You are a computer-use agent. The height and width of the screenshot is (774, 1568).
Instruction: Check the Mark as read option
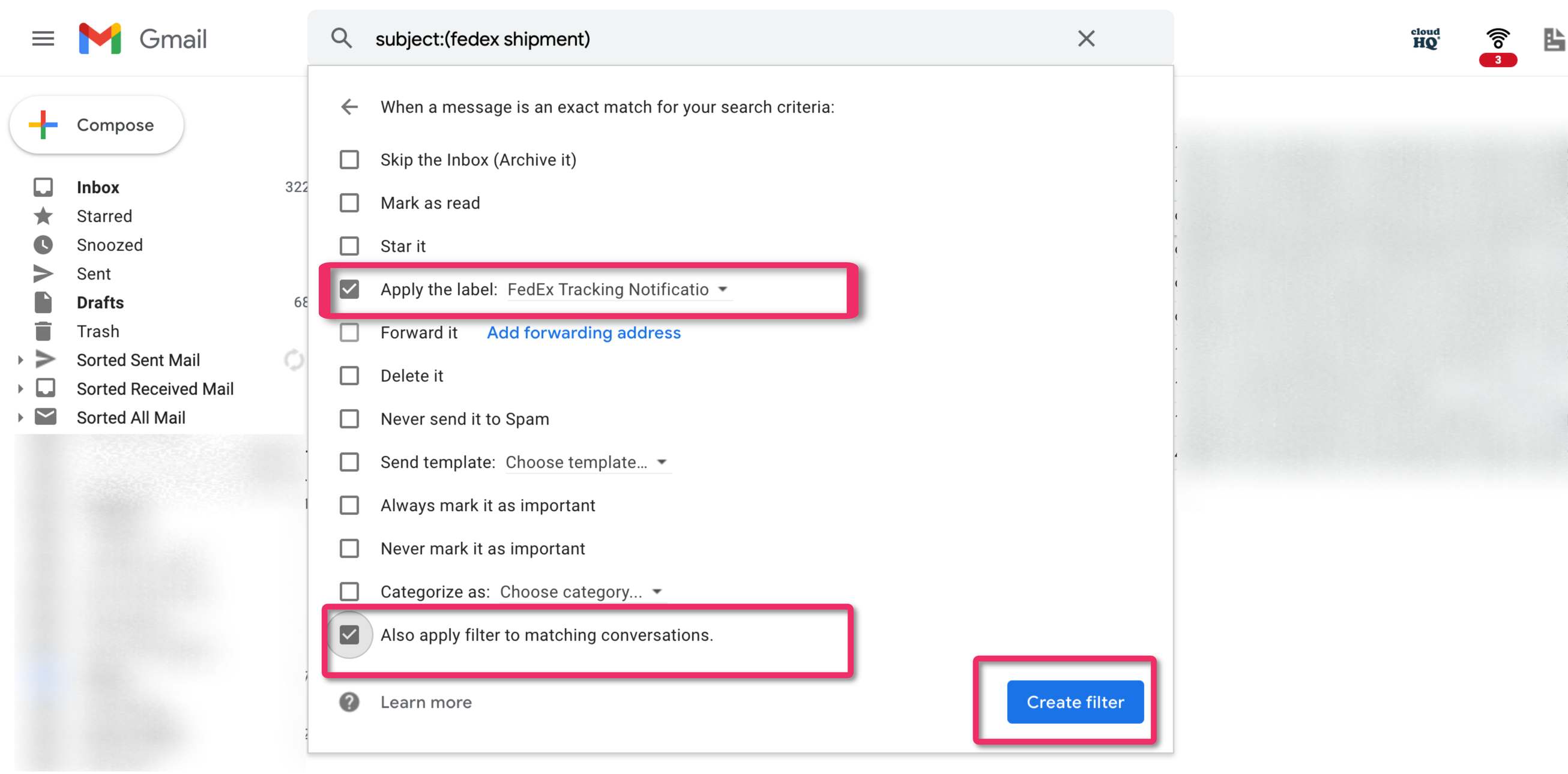tap(349, 203)
